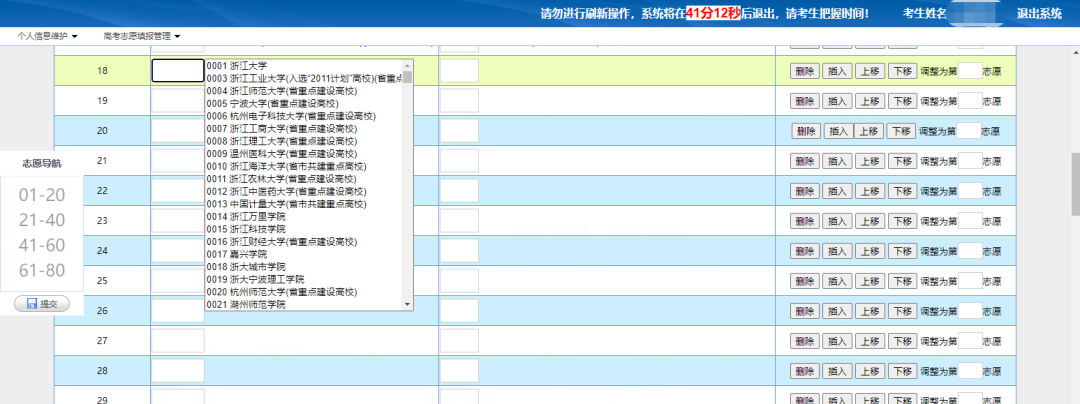Viewport: 1080px width, 404px height.
Task: Click 插入 button in row 20
Action: [837, 131]
